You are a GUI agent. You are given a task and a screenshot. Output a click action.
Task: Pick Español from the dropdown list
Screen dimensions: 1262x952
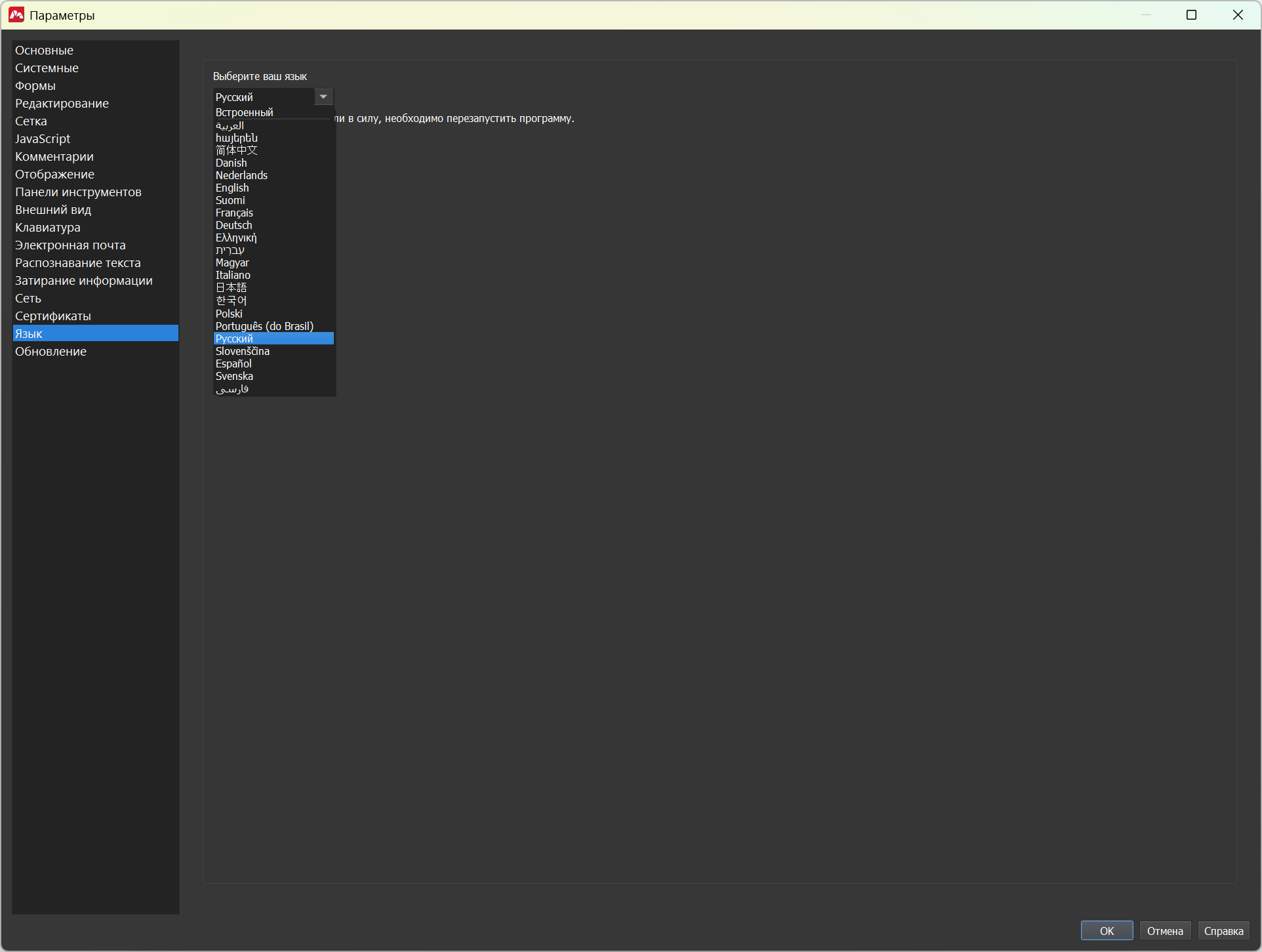click(234, 363)
